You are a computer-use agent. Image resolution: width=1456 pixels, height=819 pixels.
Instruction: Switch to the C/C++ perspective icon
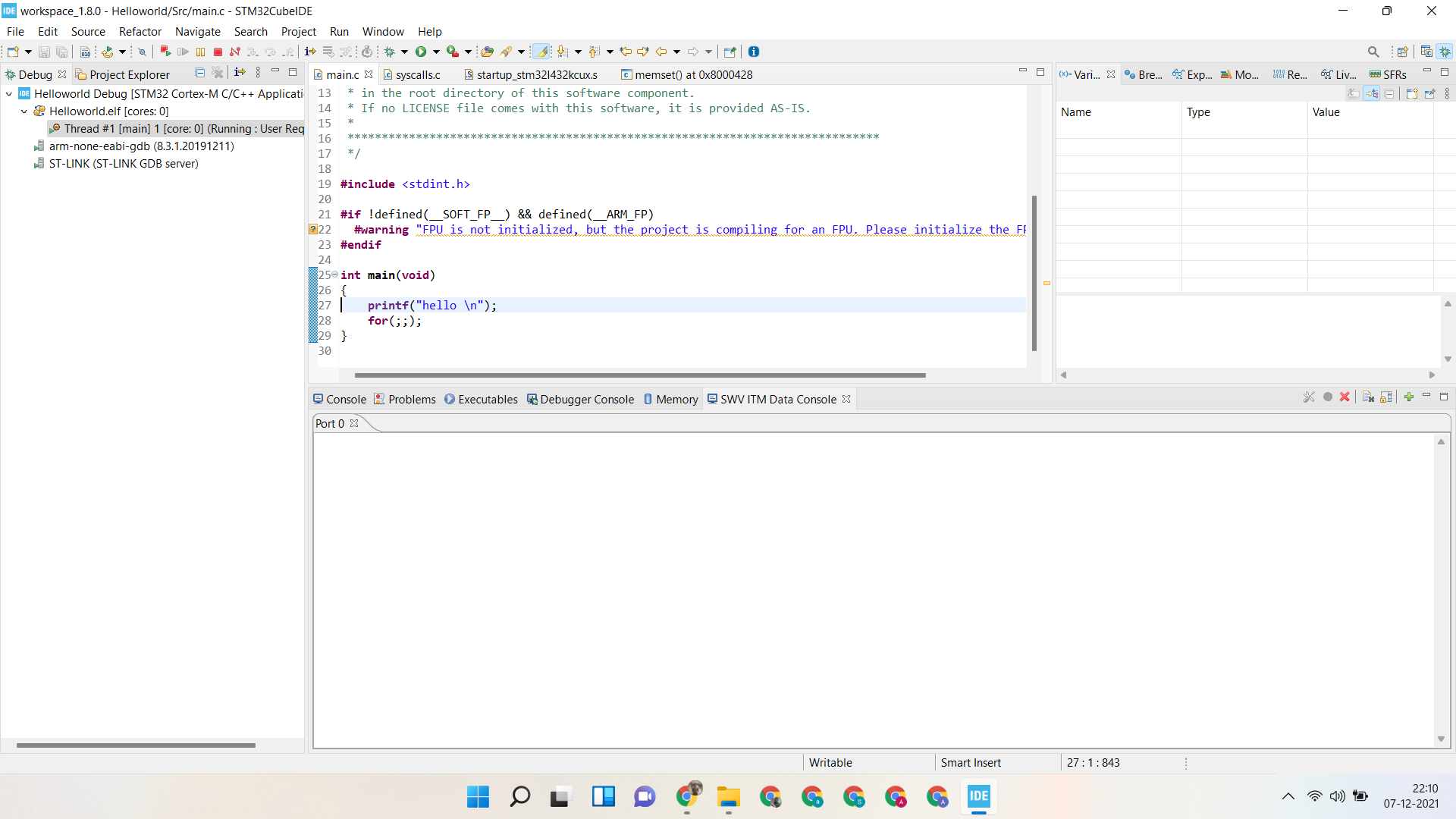[1426, 52]
